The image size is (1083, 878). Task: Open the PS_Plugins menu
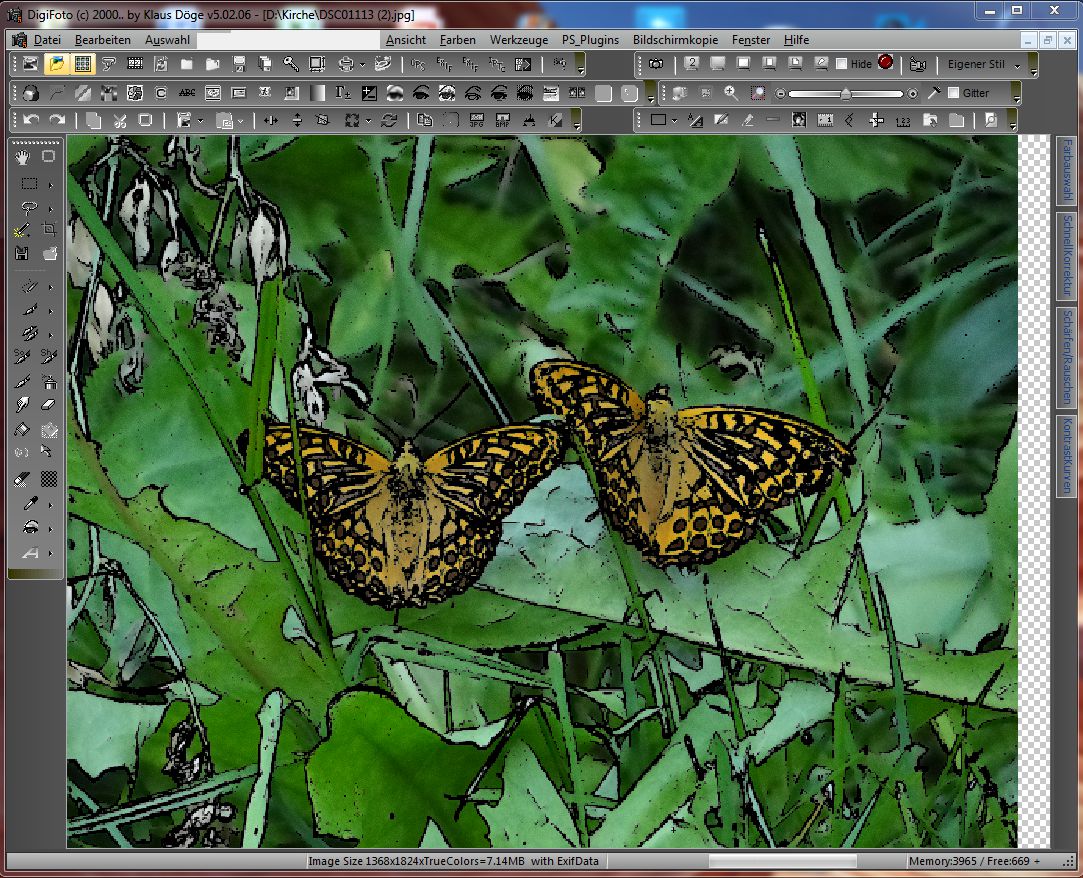point(590,40)
